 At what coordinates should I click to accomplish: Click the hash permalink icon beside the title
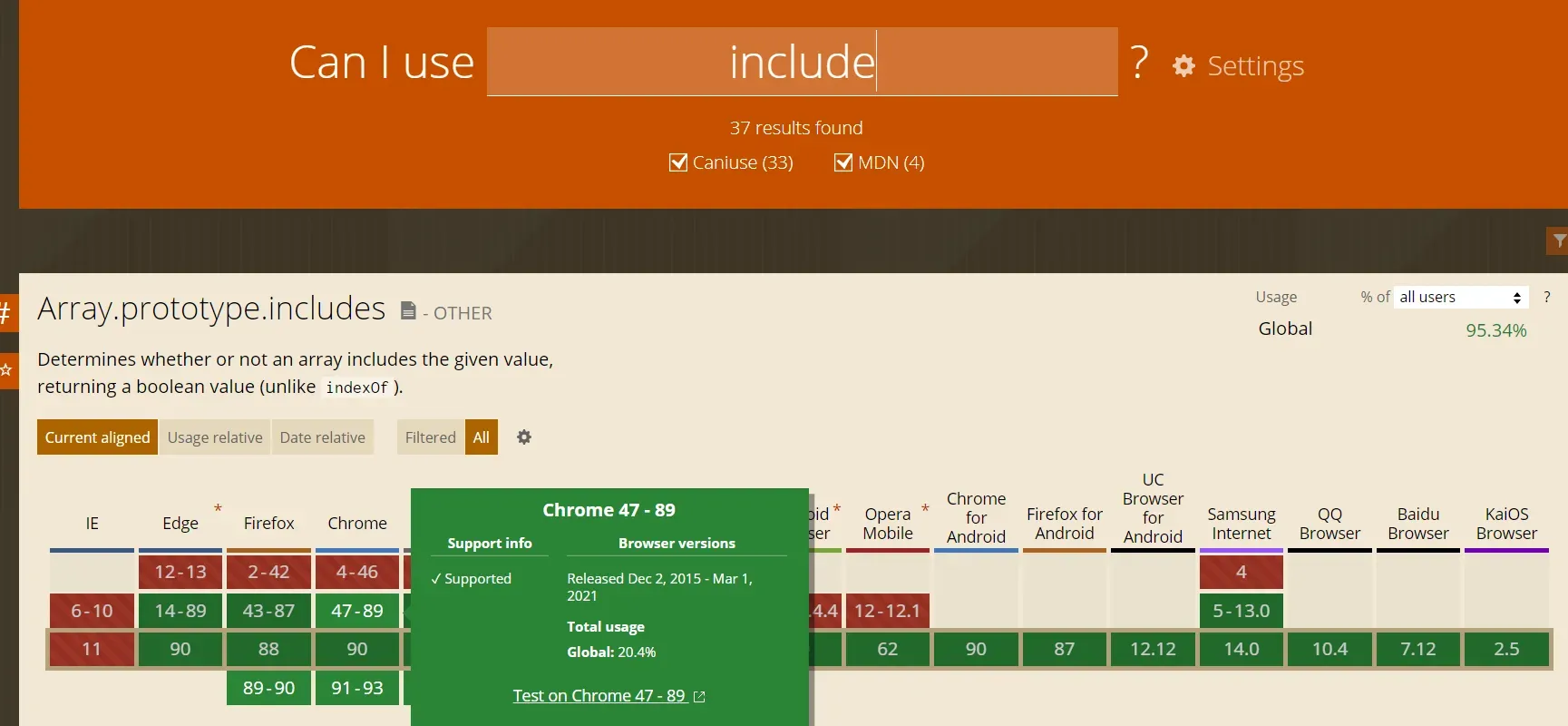pyautogui.click(x=6, y=314)
